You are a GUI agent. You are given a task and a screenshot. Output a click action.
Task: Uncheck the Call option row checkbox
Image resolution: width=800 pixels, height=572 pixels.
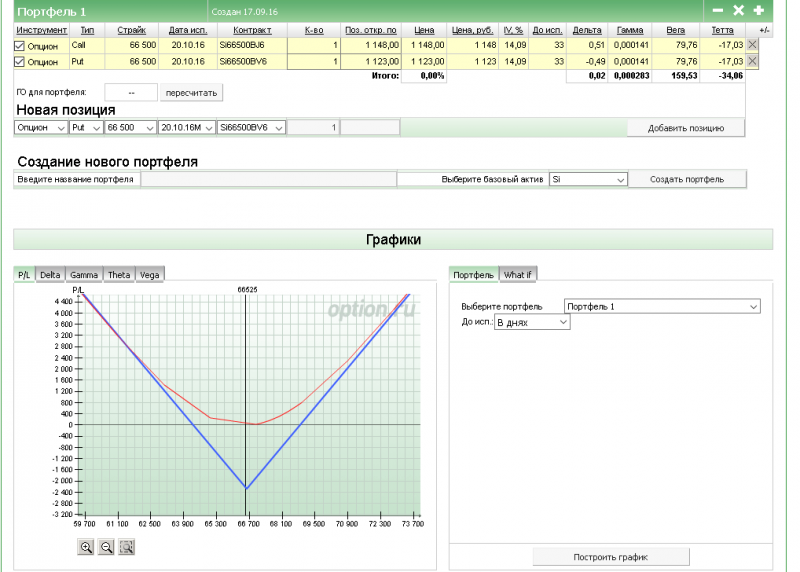20,45
